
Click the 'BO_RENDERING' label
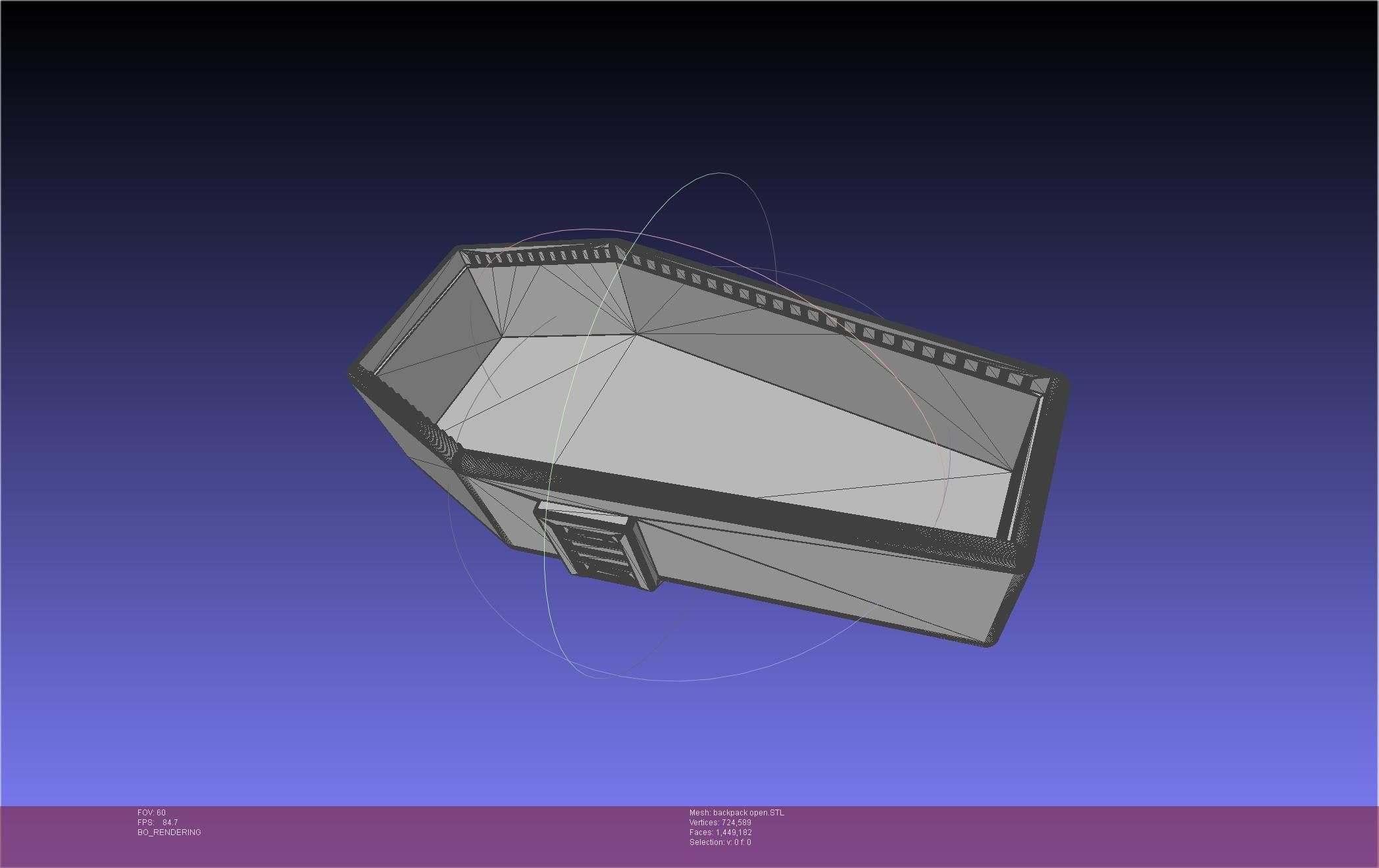pos(169,832)
